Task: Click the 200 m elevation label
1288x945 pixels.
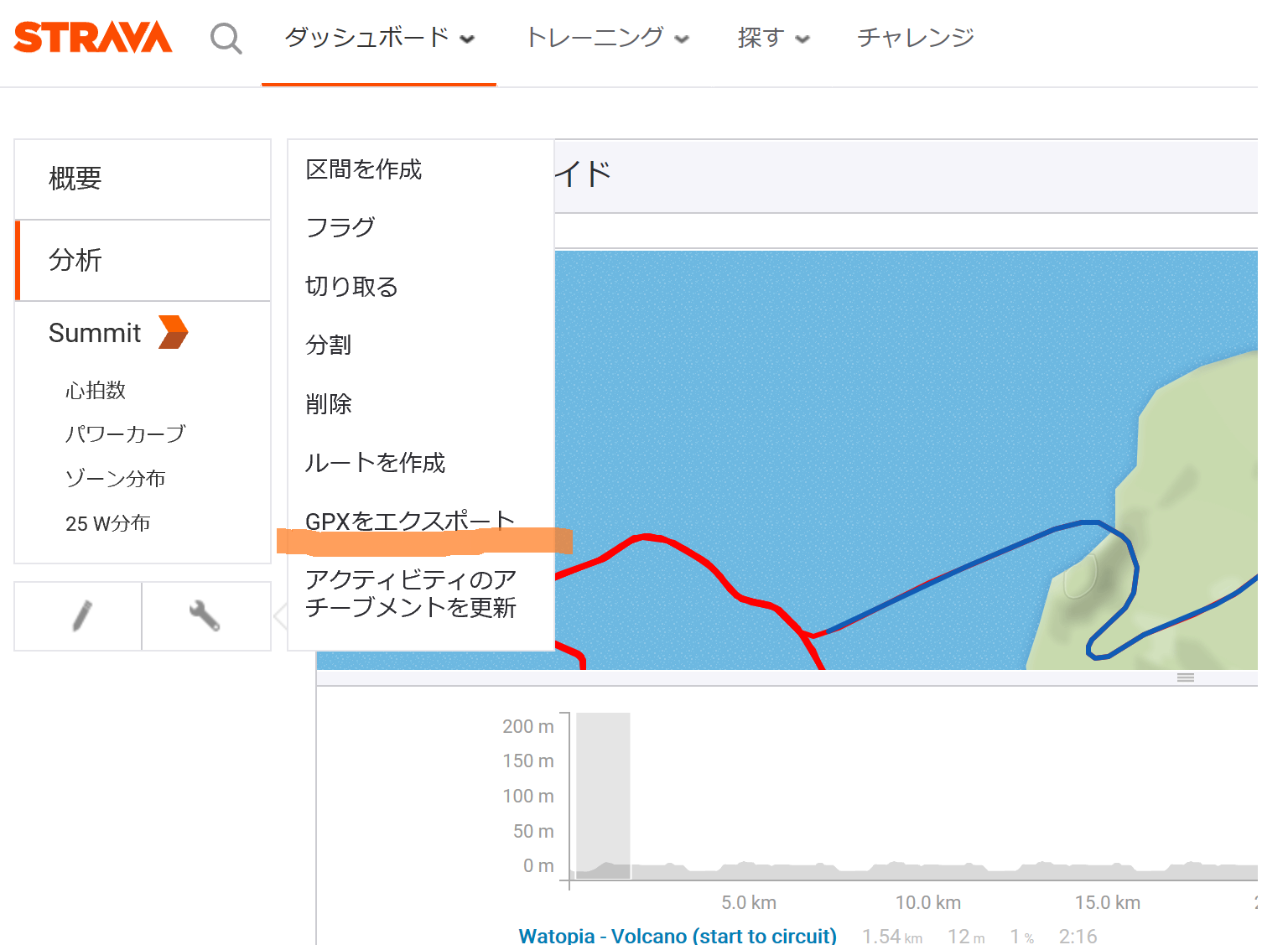Action: 528,726
